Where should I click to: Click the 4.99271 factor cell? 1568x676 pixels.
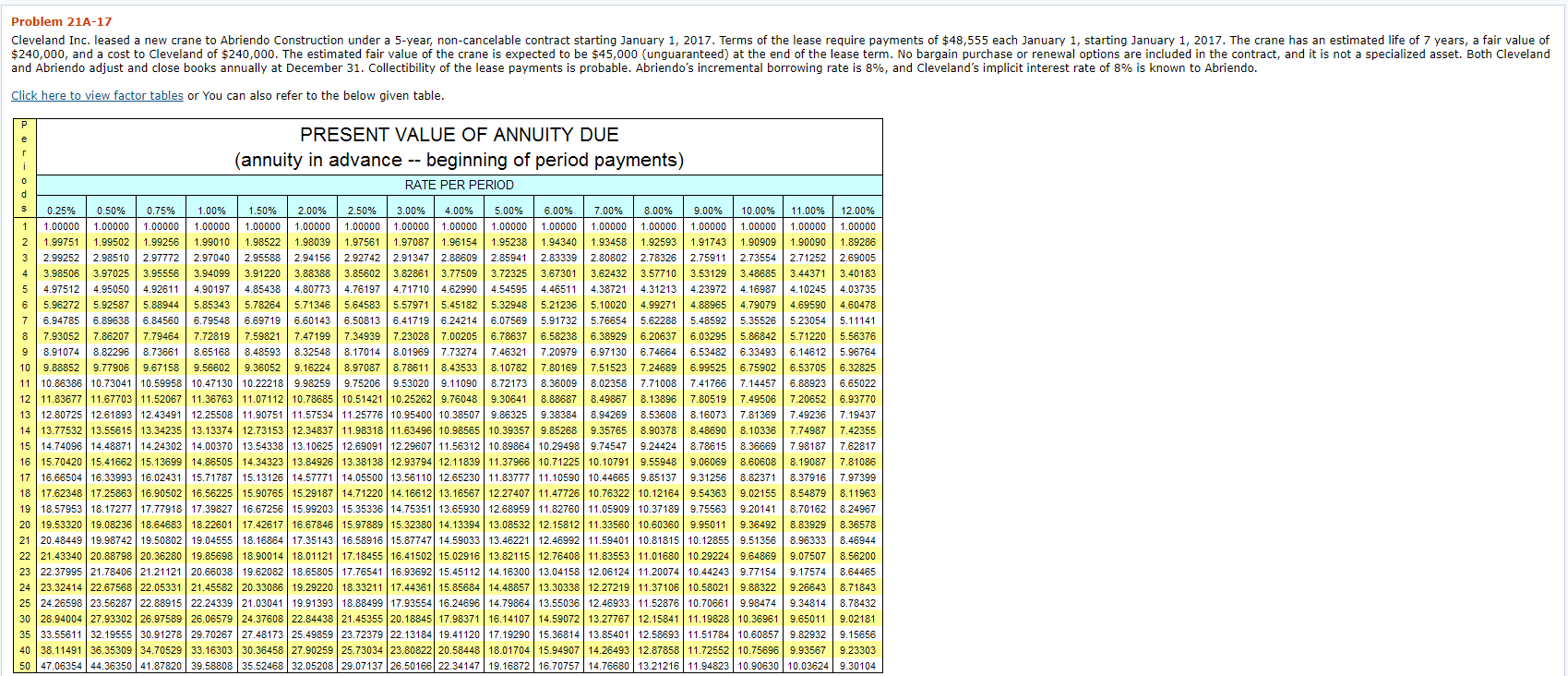point(659,305)
